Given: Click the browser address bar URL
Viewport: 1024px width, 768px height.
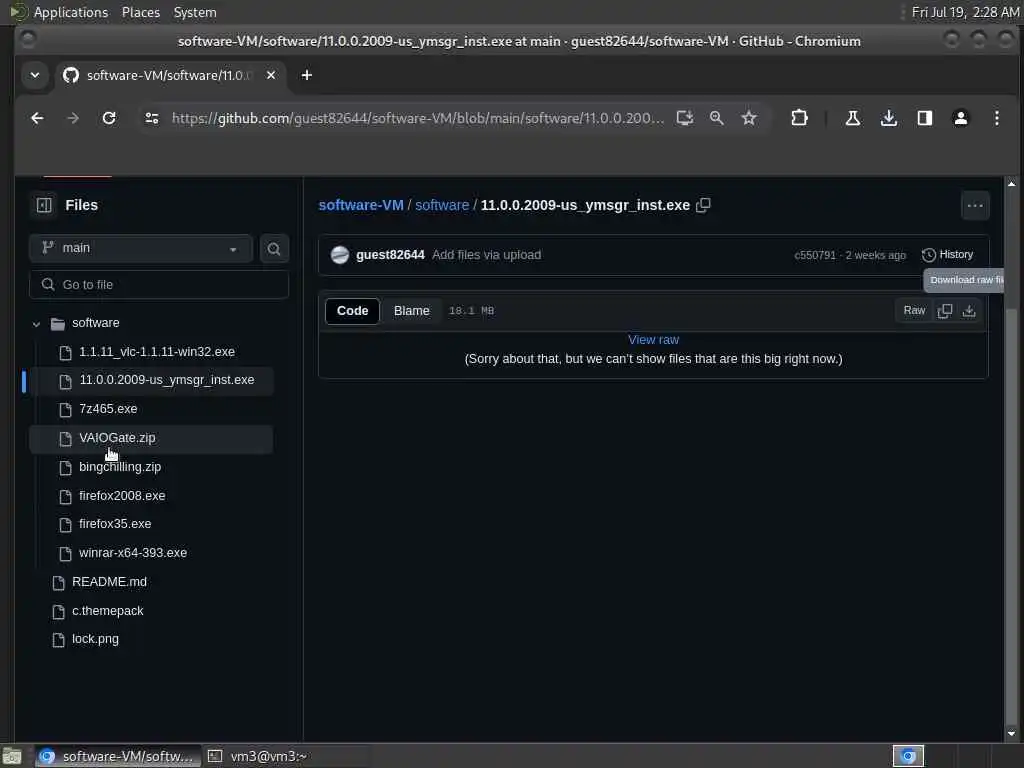Looking at the screenshot, I should (417, 118).
